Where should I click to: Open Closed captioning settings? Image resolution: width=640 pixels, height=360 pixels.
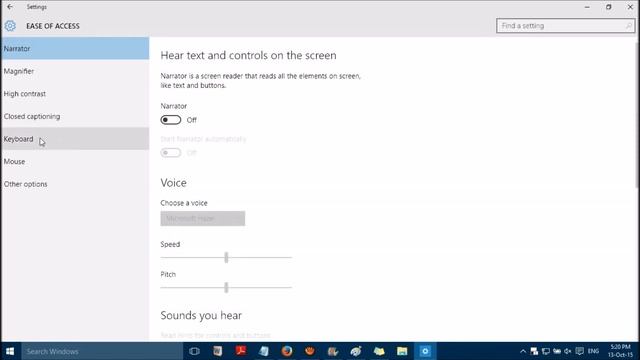pyautogui.click(x=75, y=116)
